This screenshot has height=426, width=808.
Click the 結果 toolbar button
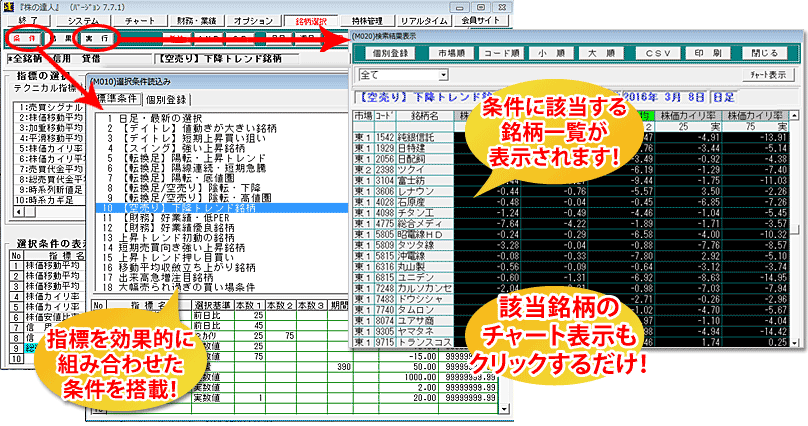[61, 39]
